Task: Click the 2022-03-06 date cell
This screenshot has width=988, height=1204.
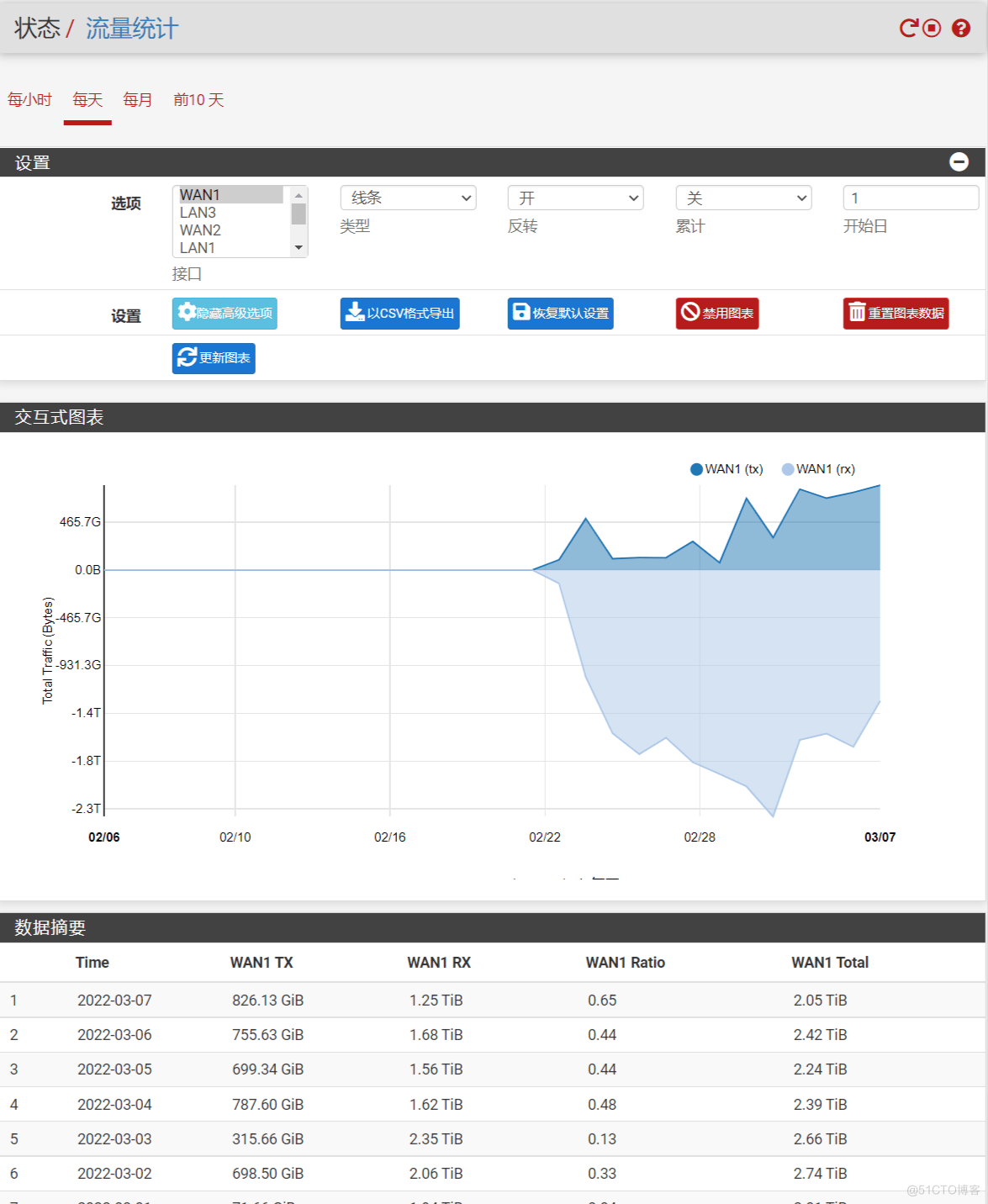Action: point(114,1035)
